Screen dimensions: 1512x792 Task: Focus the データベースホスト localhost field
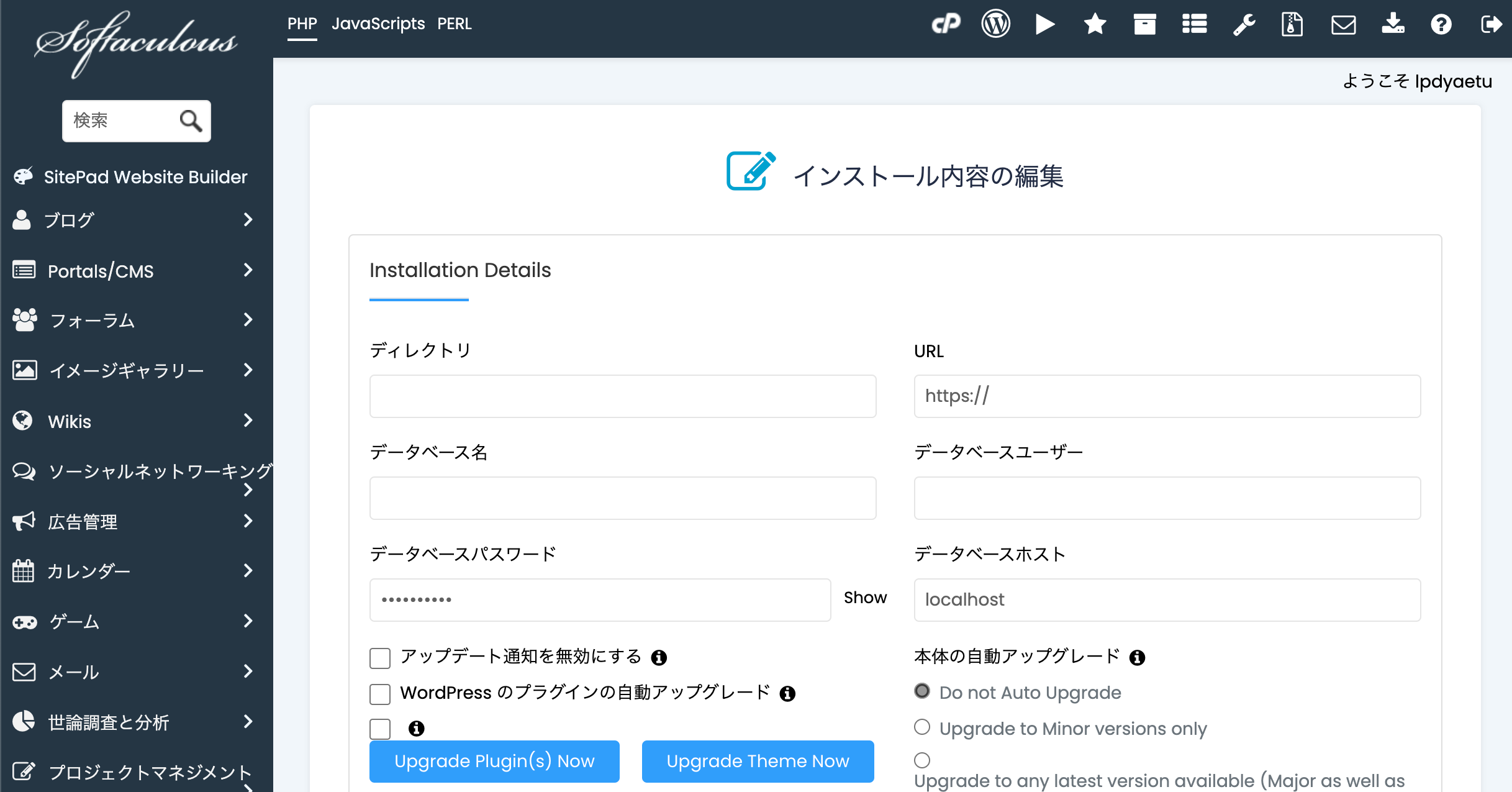pos(1167,600)
